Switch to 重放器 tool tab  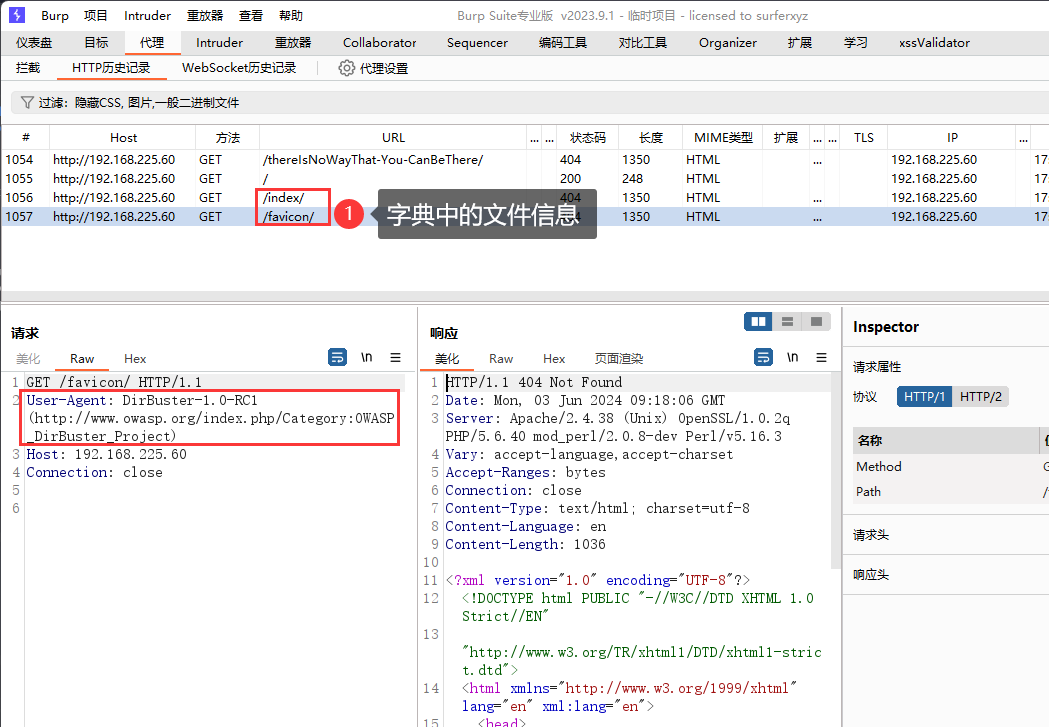[293, 43]
